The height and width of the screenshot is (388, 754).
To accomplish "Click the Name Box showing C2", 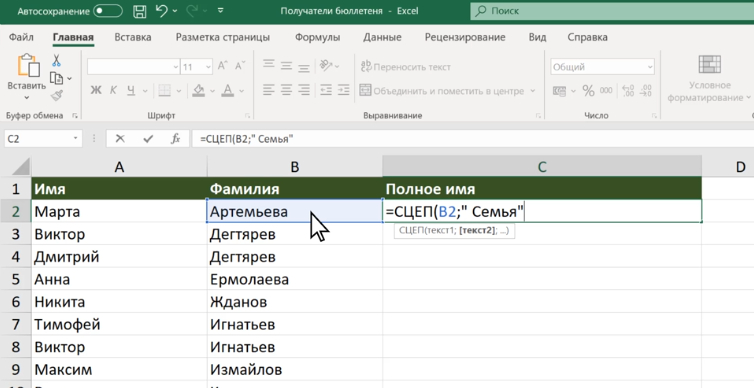I will pyautogui.click(x=42, y=139).
